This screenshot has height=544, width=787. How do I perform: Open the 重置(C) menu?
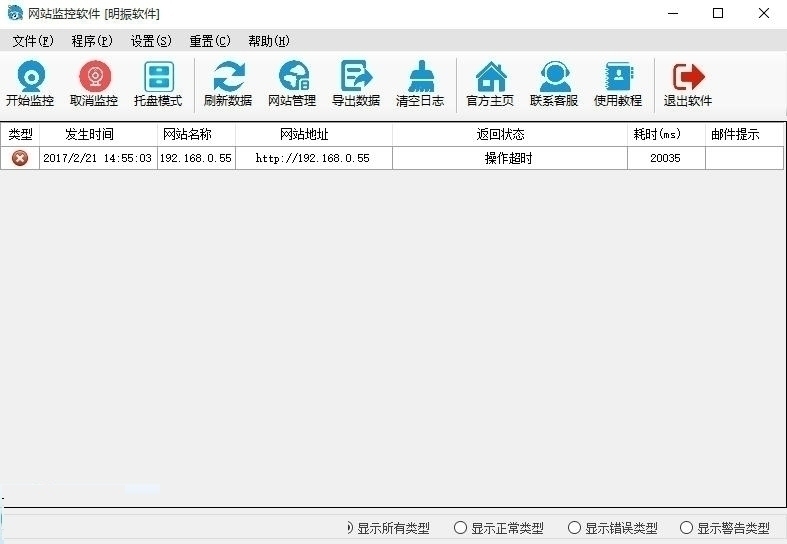pyautogui.click(x=210, y=41)
